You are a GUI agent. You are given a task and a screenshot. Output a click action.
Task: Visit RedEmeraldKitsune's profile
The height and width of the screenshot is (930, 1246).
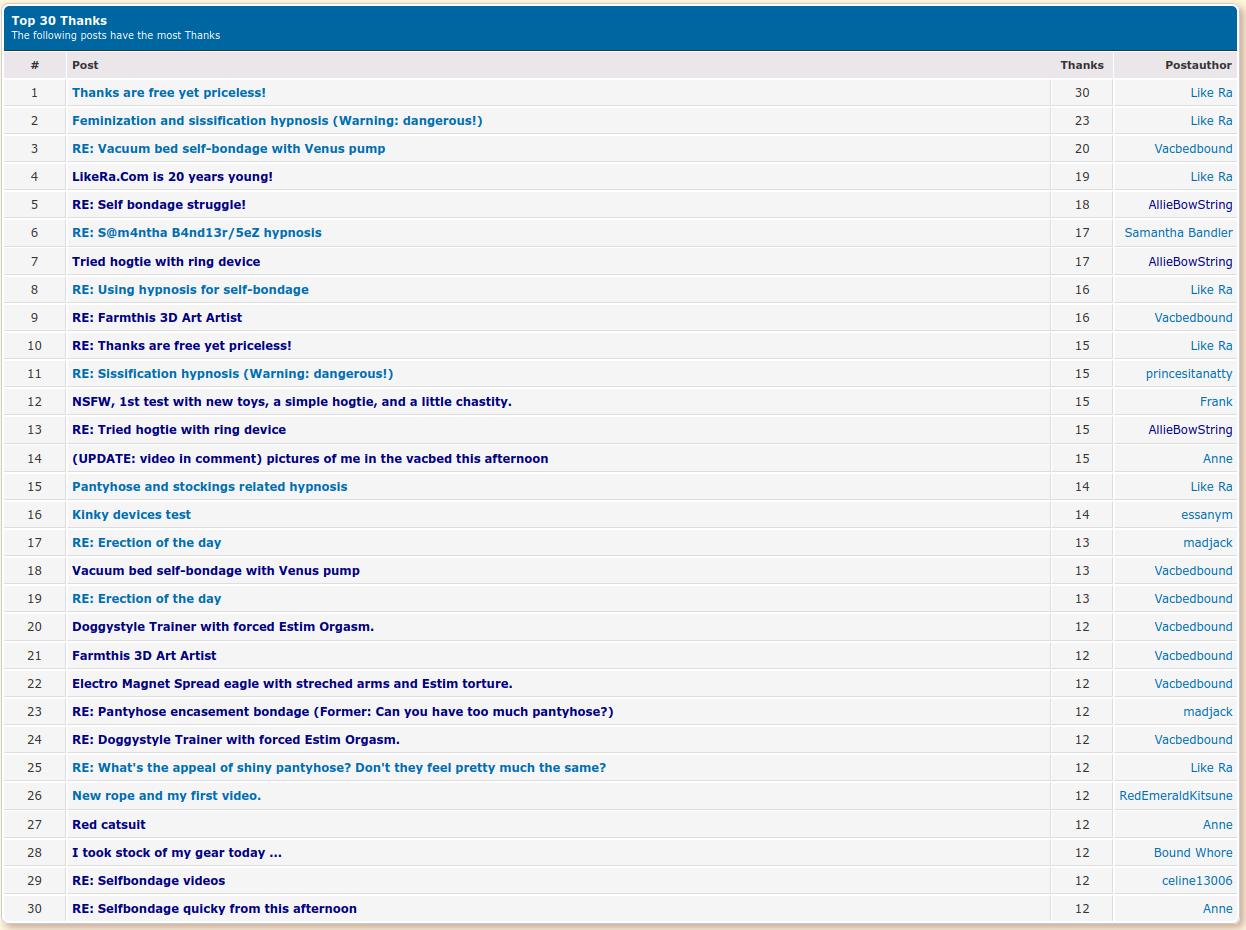pyautogui.click(x=1175, y=796)
